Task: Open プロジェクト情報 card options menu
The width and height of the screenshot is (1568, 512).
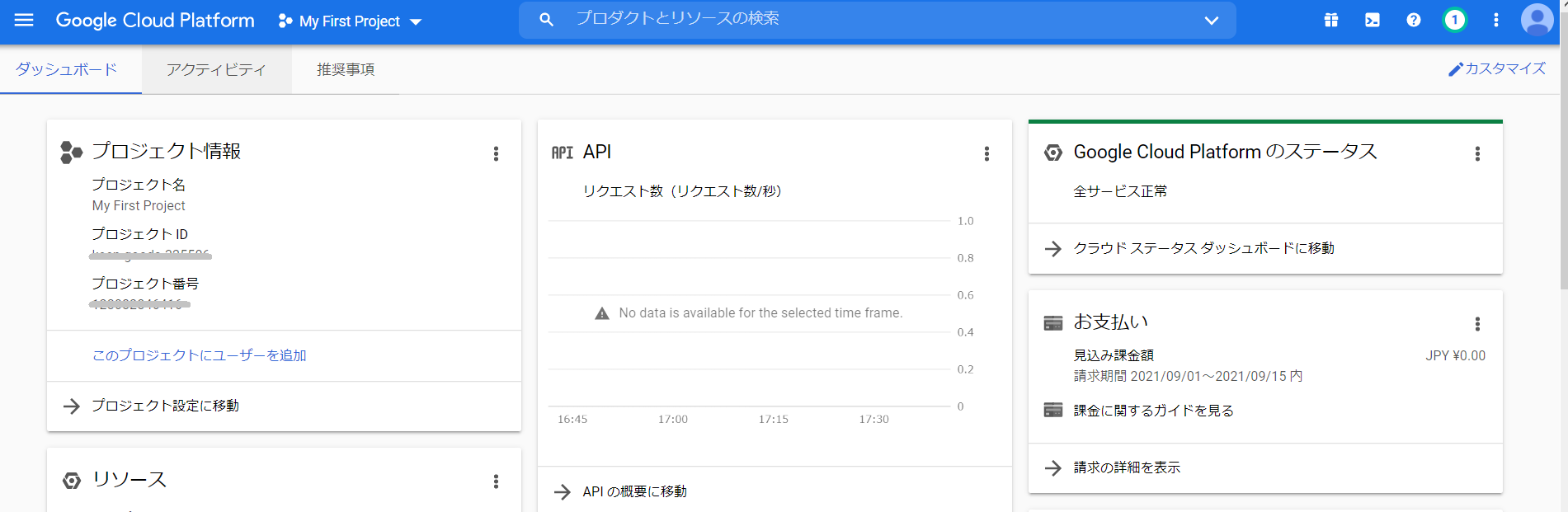Action: coord(496,153)
